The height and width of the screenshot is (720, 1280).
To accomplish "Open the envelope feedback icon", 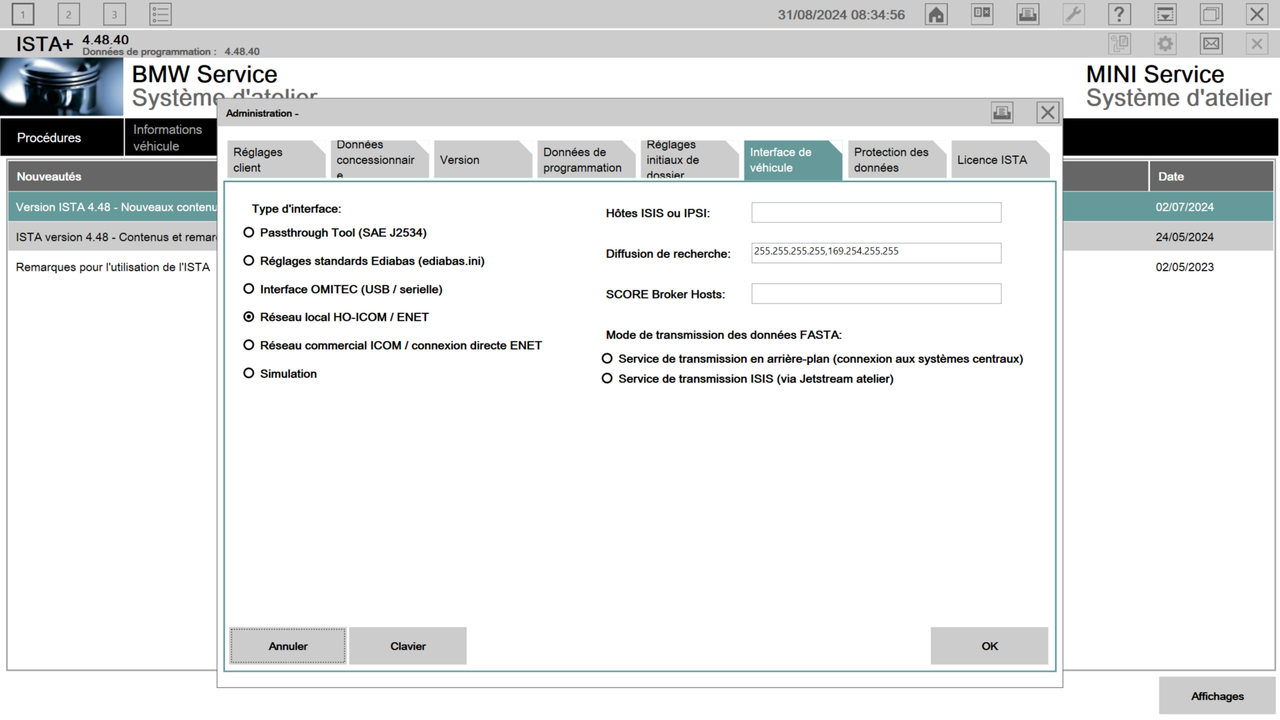I will (1211, 44).
